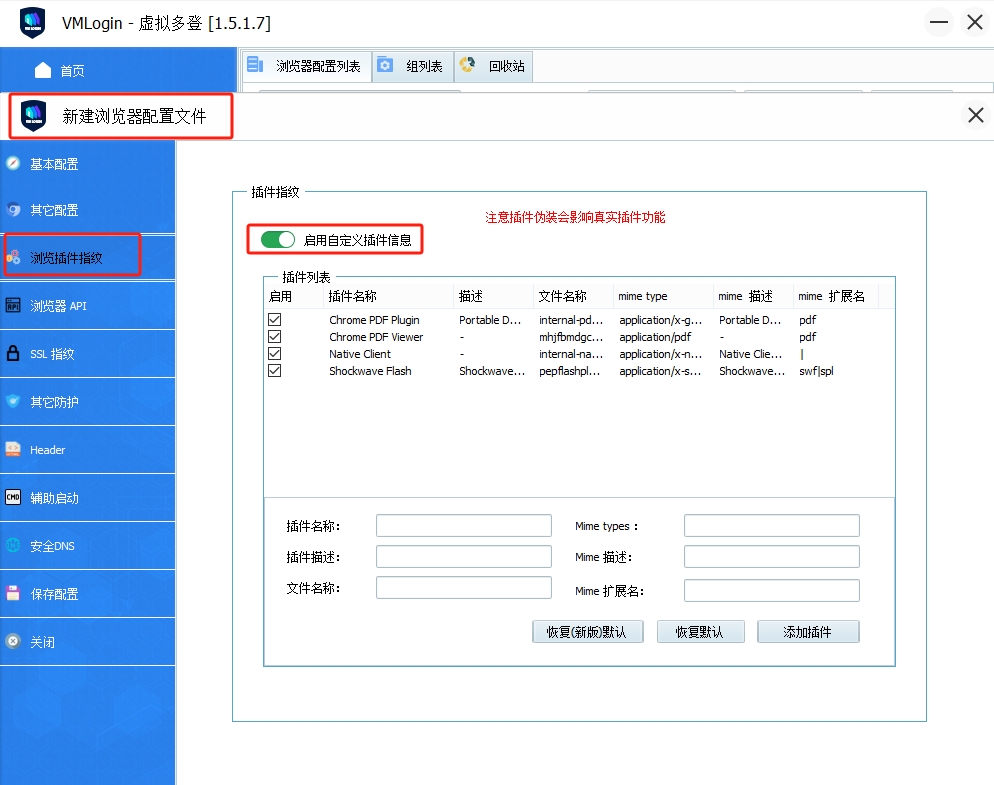The width and height of the screenshot is (994, 785).
Task: Click the 关闭 circle icon in sidebar
Action: [x=13, y=642]
